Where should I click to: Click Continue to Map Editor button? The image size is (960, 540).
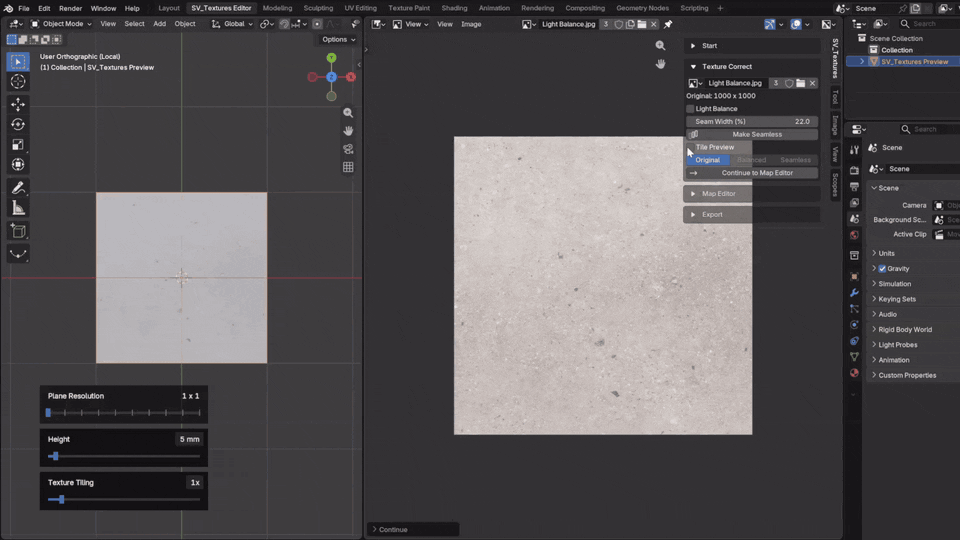[752, 173]
